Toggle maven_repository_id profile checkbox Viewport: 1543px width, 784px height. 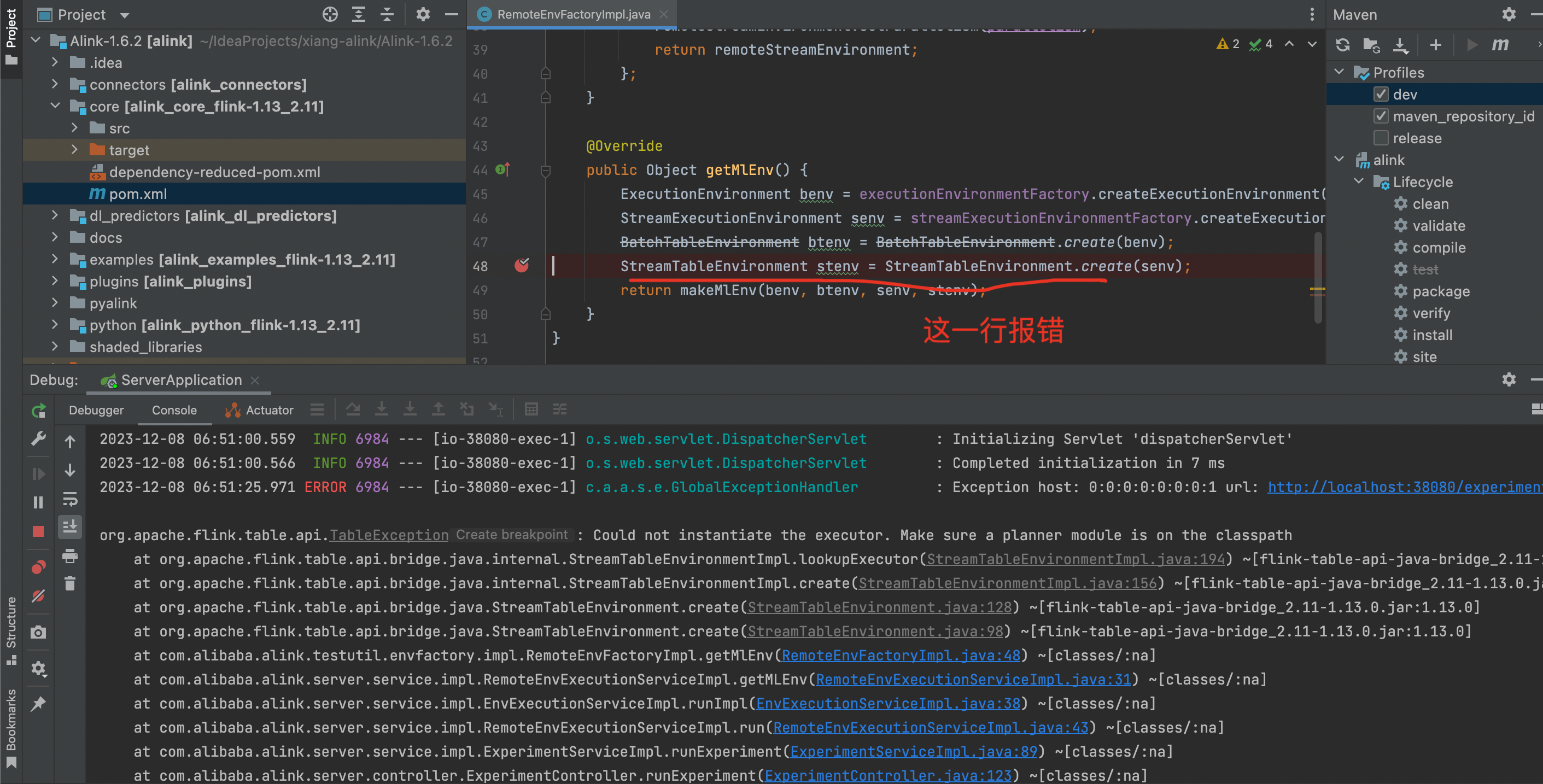coord(1381,116)
